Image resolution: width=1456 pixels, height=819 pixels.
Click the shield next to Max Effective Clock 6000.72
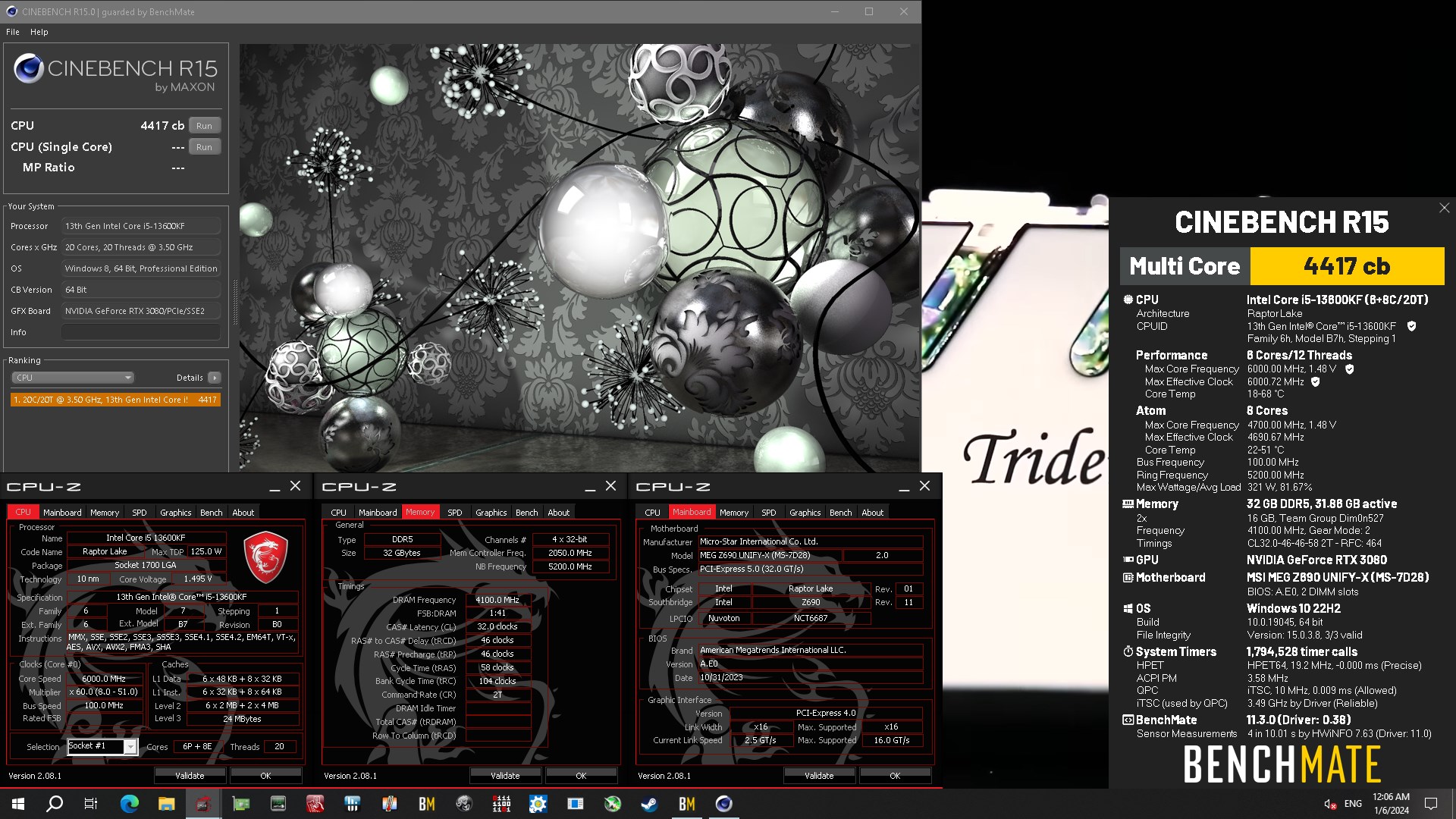click(x=1315, y=382)
